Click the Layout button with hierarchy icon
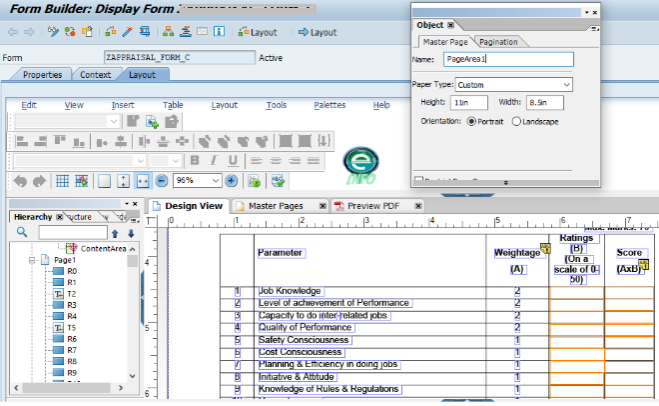The width and height of the screenshot is (659, 406). (258, 32)
